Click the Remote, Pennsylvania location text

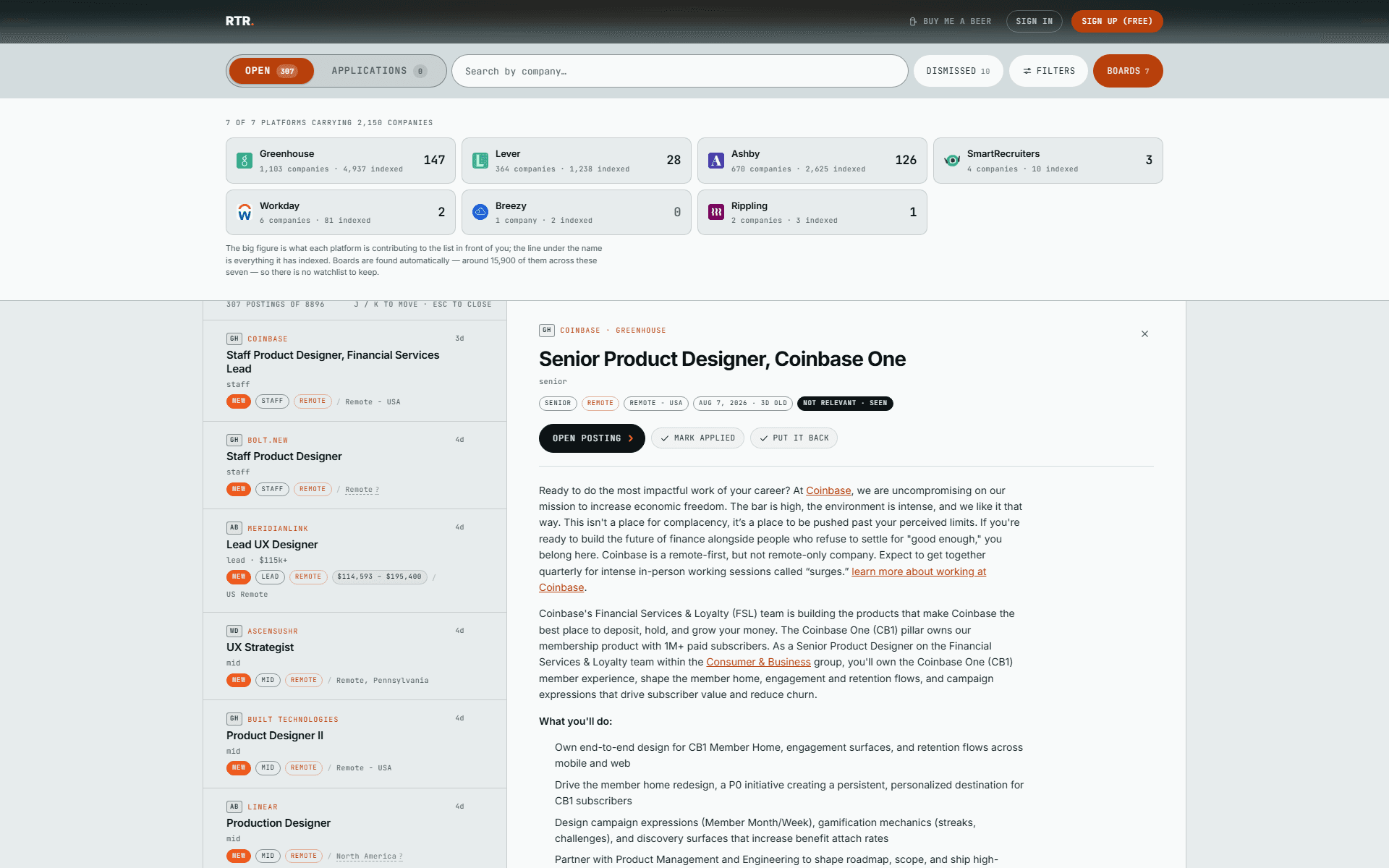point(382,681)
